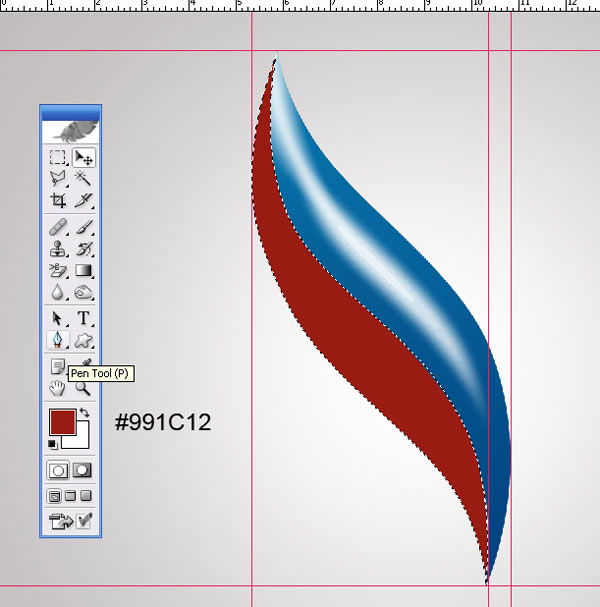
Task: Choose the Path Selection arrow tool
Action: [x=58, y=318]
